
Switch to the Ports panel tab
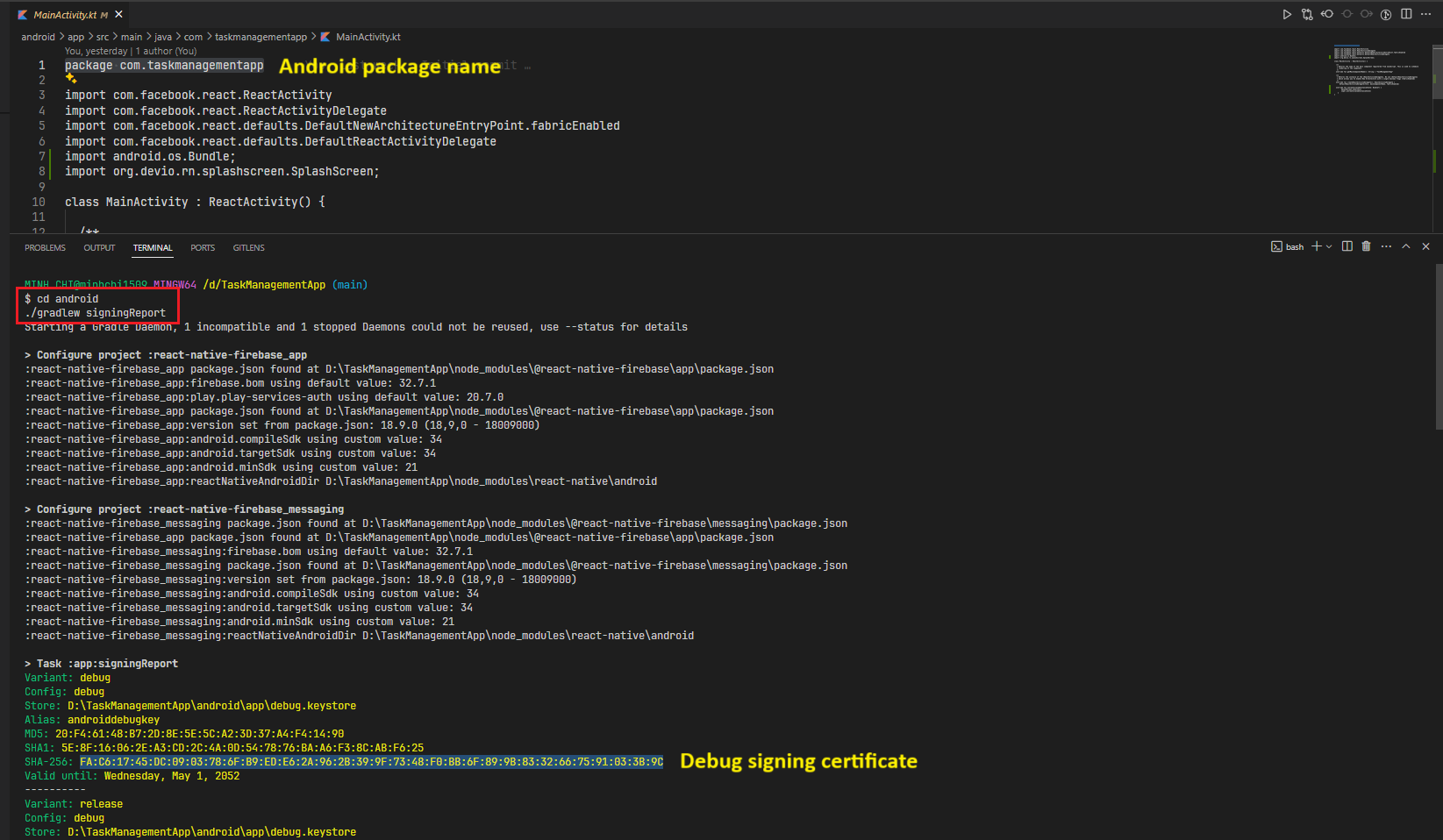203,248
